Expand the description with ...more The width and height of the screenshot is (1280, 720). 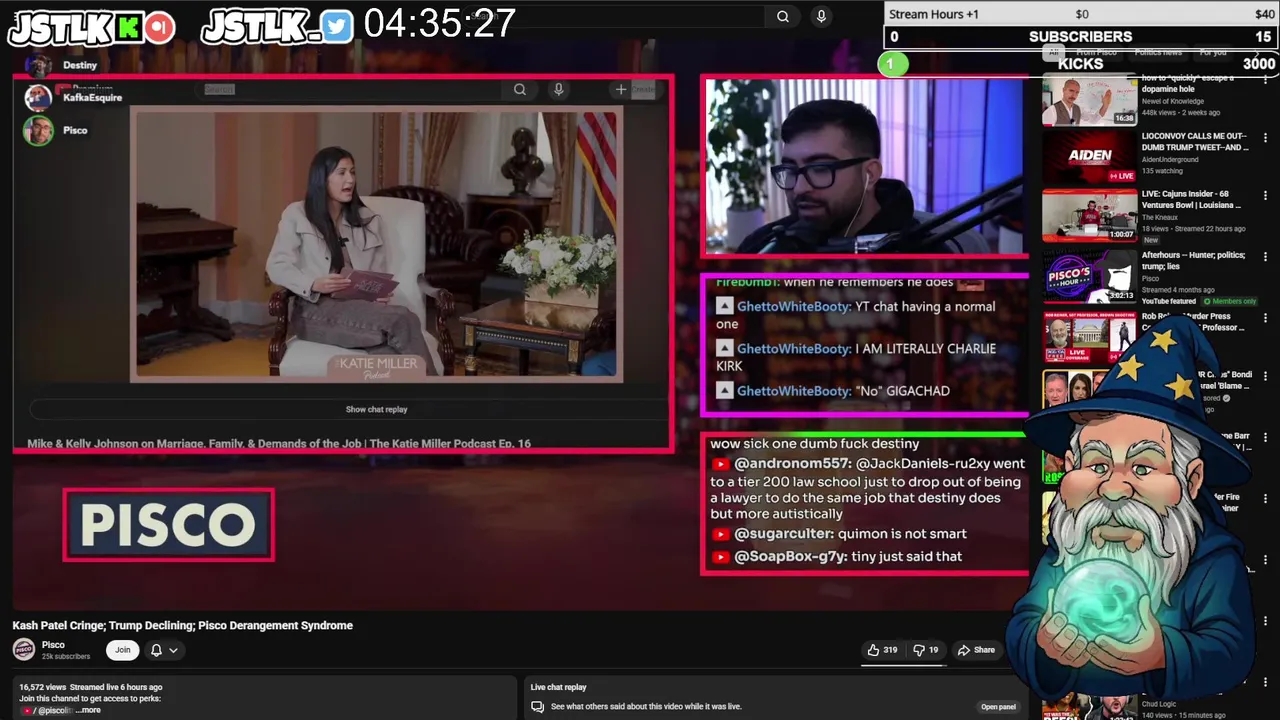click(x=89, y=710)
